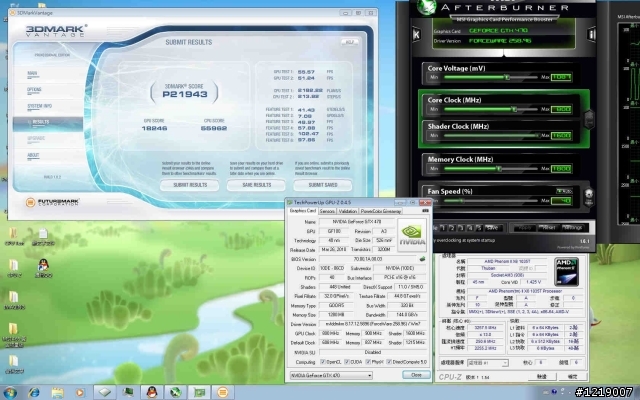
Task: Select the text document icon on the desktop
Action: (43, 237)
